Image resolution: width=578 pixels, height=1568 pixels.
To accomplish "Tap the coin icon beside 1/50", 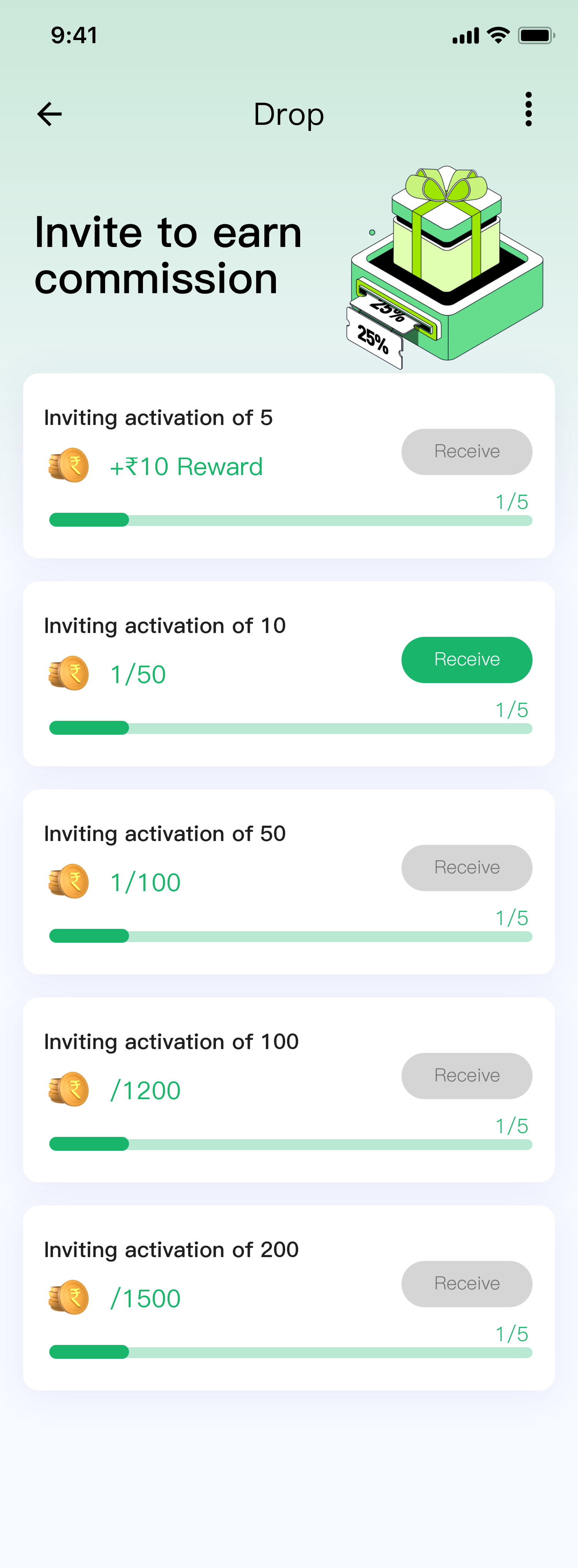I will point(69,673).
